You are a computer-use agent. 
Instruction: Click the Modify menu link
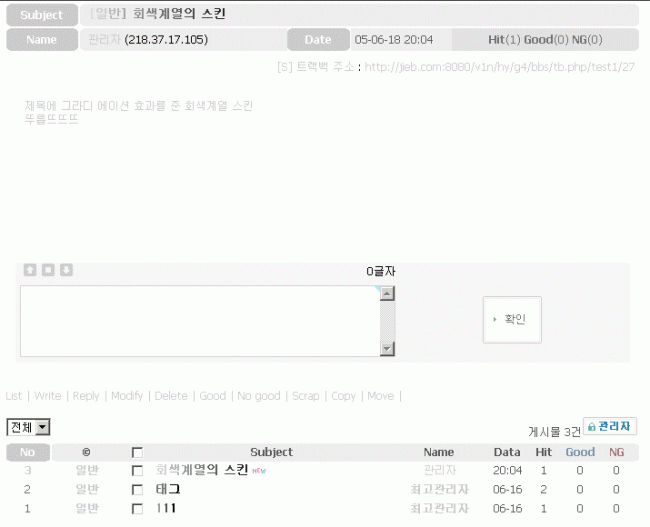click(127, 396)
